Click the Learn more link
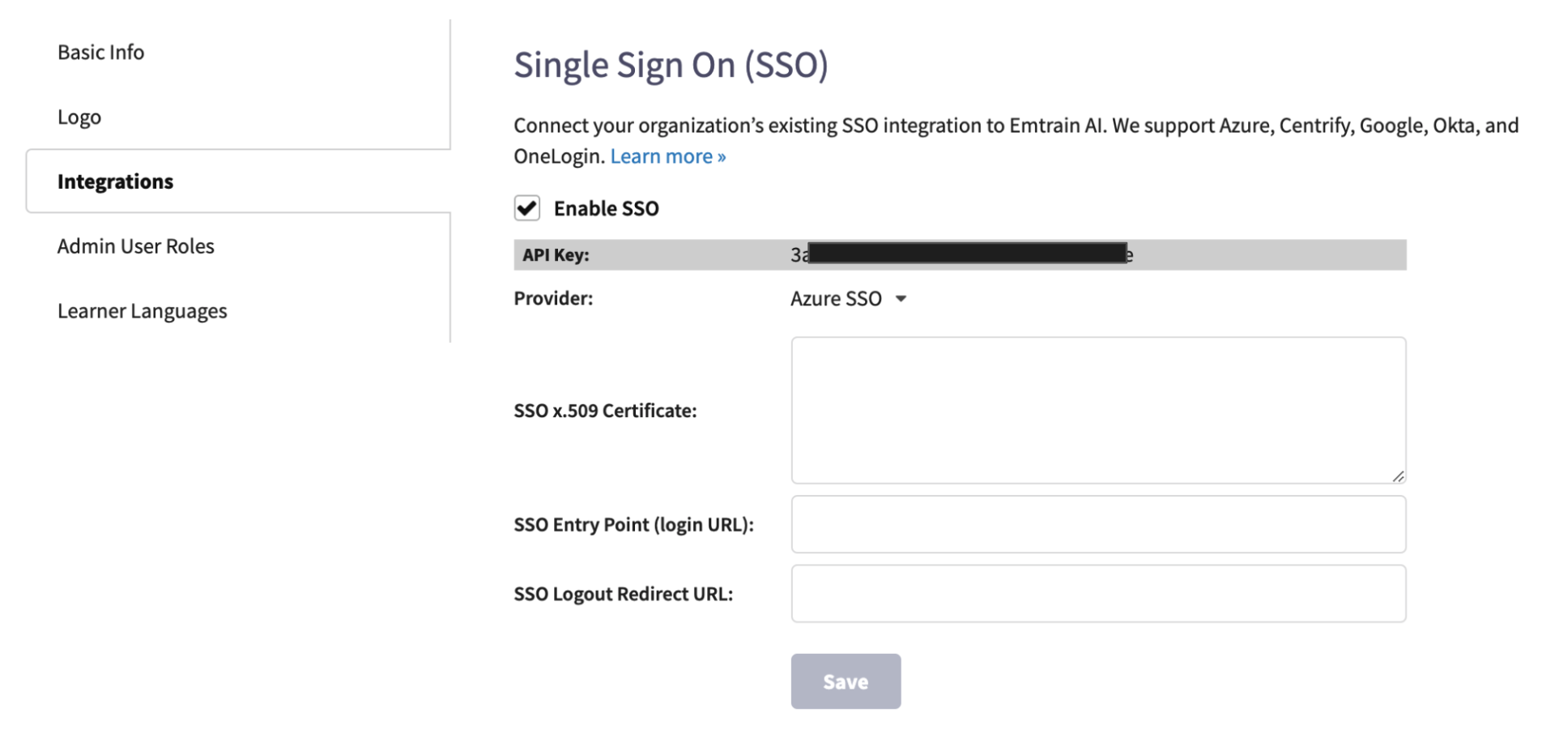The width and height of the screenshot is (1568, 747). tap(667, 156)
